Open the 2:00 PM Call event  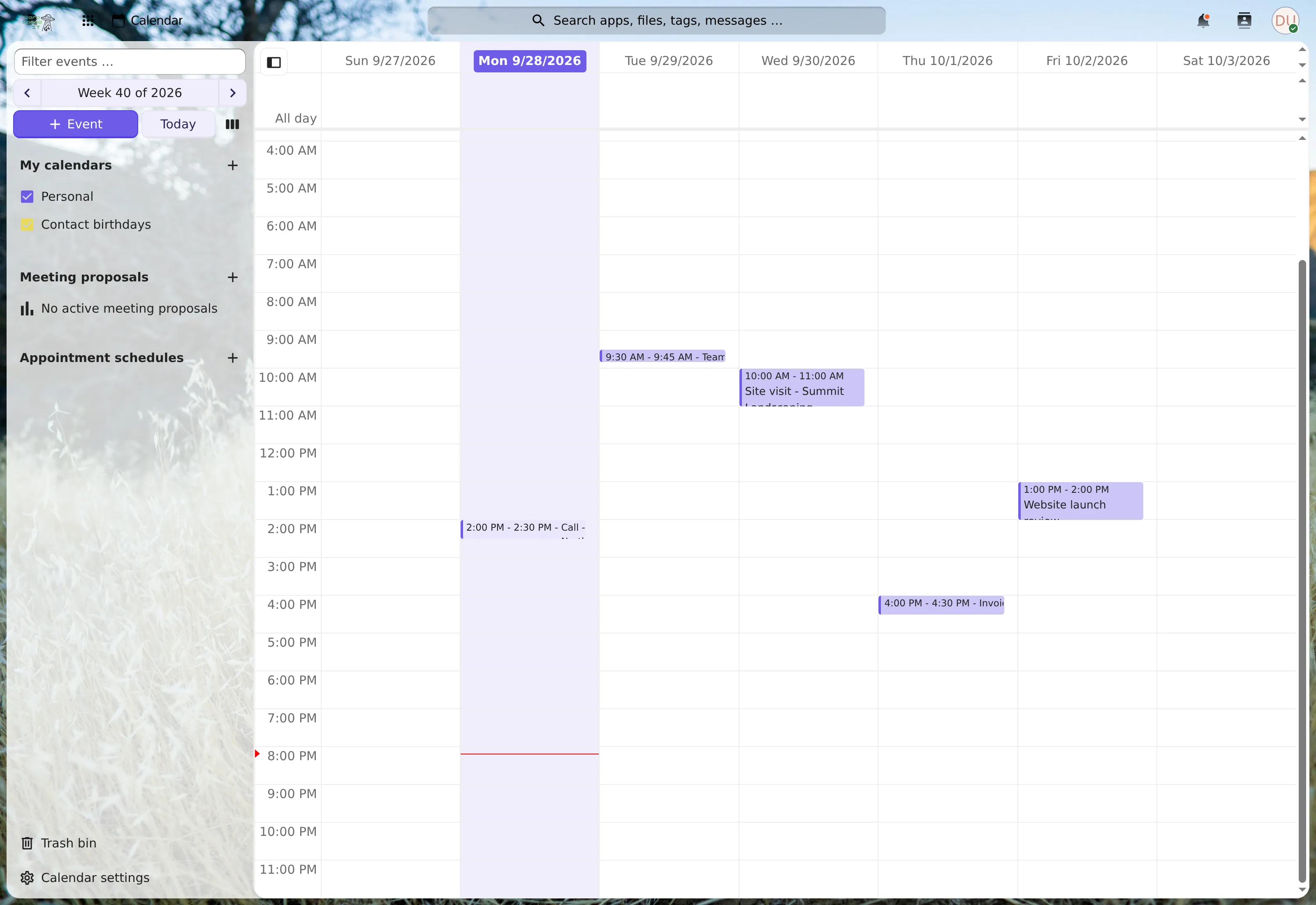pyautogui.click(x=523, y=529)
